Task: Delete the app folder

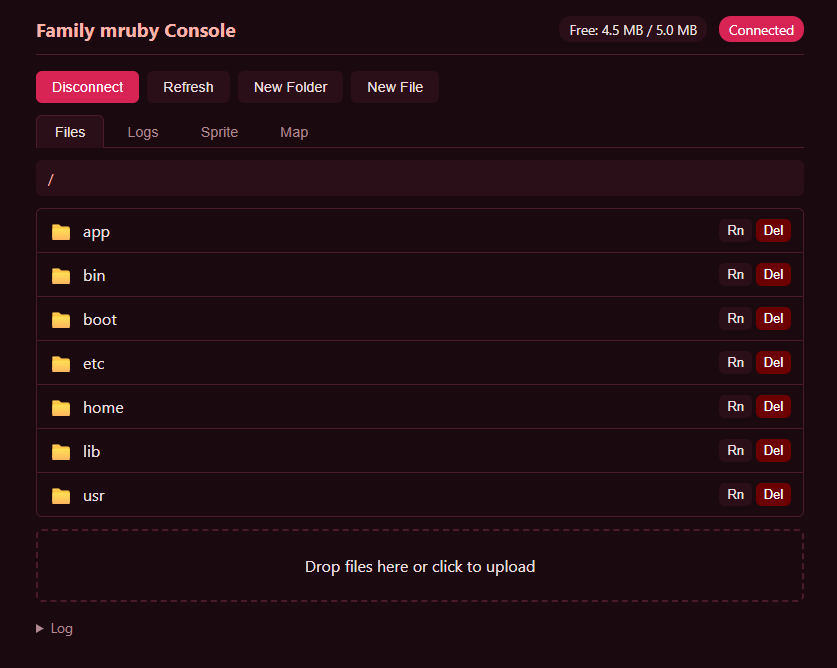Action: click(773, 231)
